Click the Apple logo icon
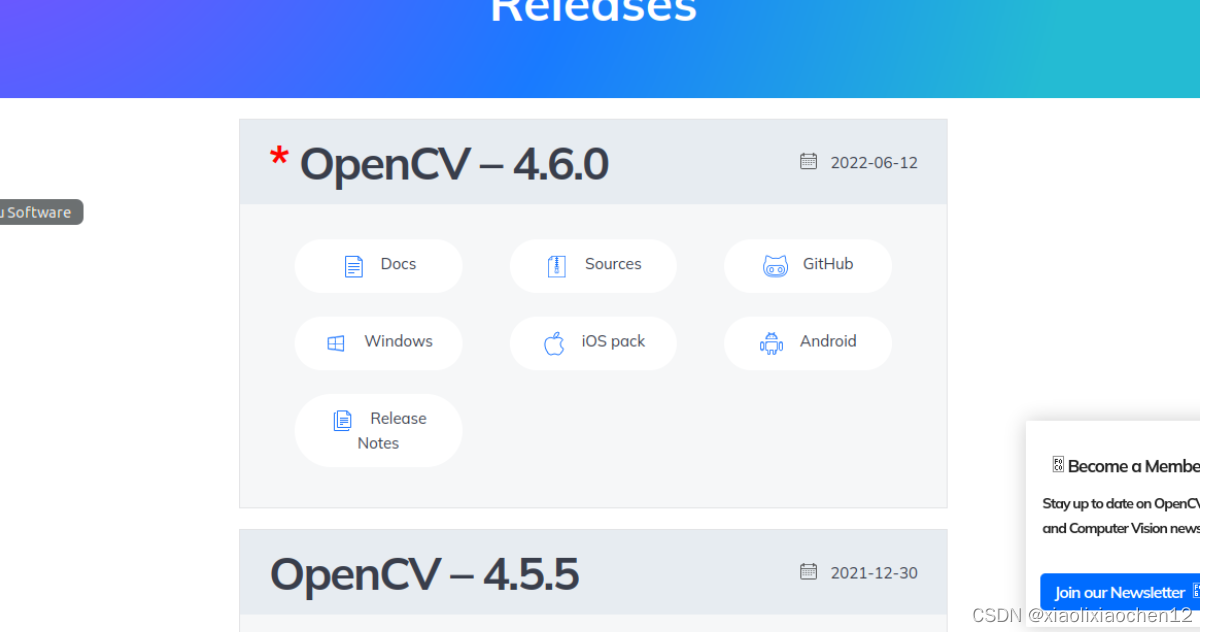 pyautogui.click(x=554, y=343)
